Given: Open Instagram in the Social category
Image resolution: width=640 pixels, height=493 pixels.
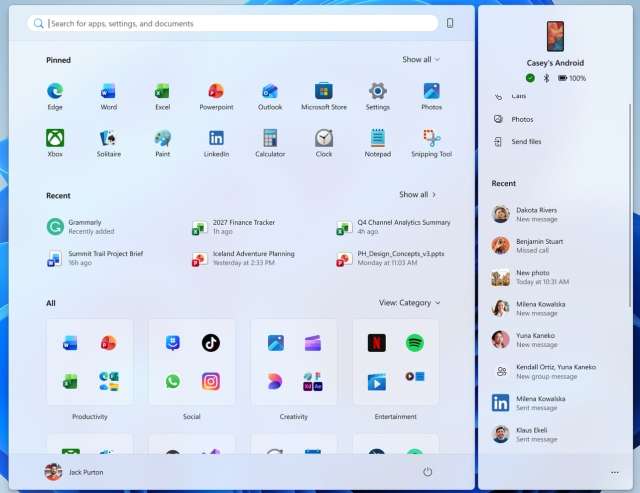Looking at the screenshot, I should [211, 381].
